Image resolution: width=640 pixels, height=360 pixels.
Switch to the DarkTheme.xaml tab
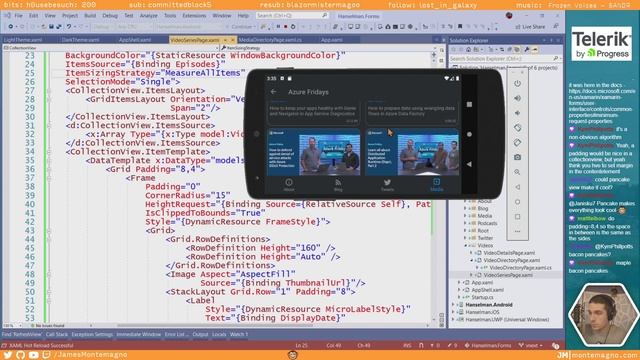[80, 40]
